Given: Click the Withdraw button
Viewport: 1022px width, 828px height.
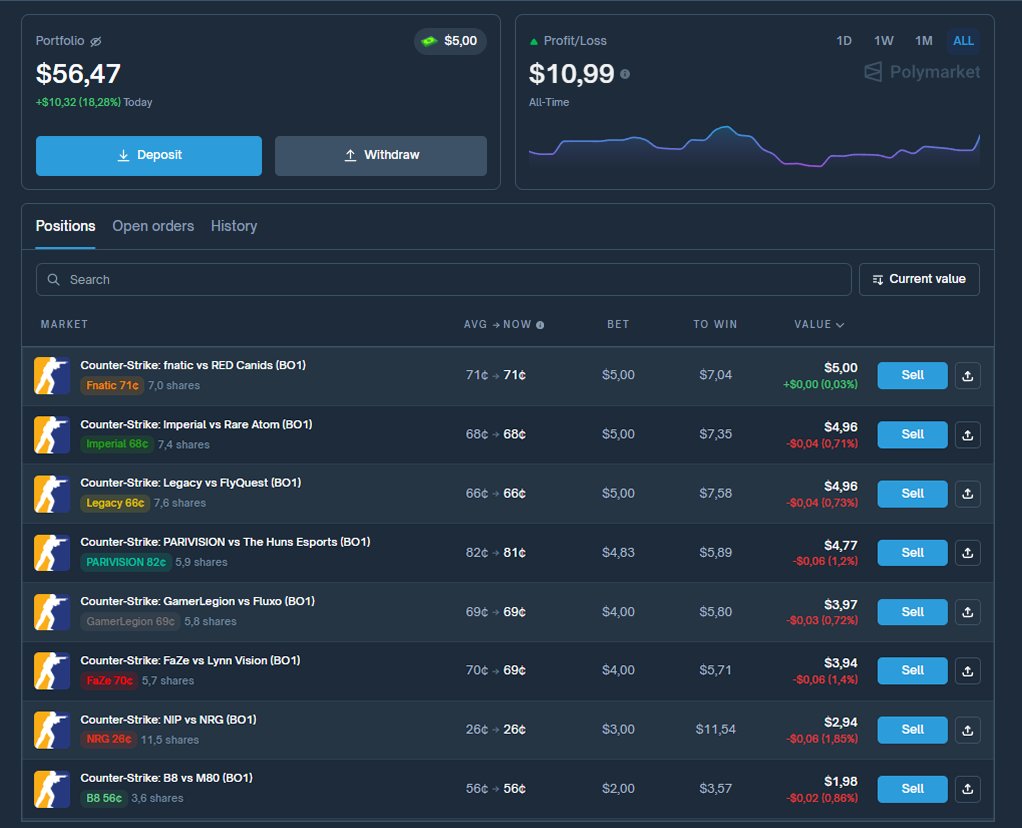Looking at the screenshot, I should (380, 156).
